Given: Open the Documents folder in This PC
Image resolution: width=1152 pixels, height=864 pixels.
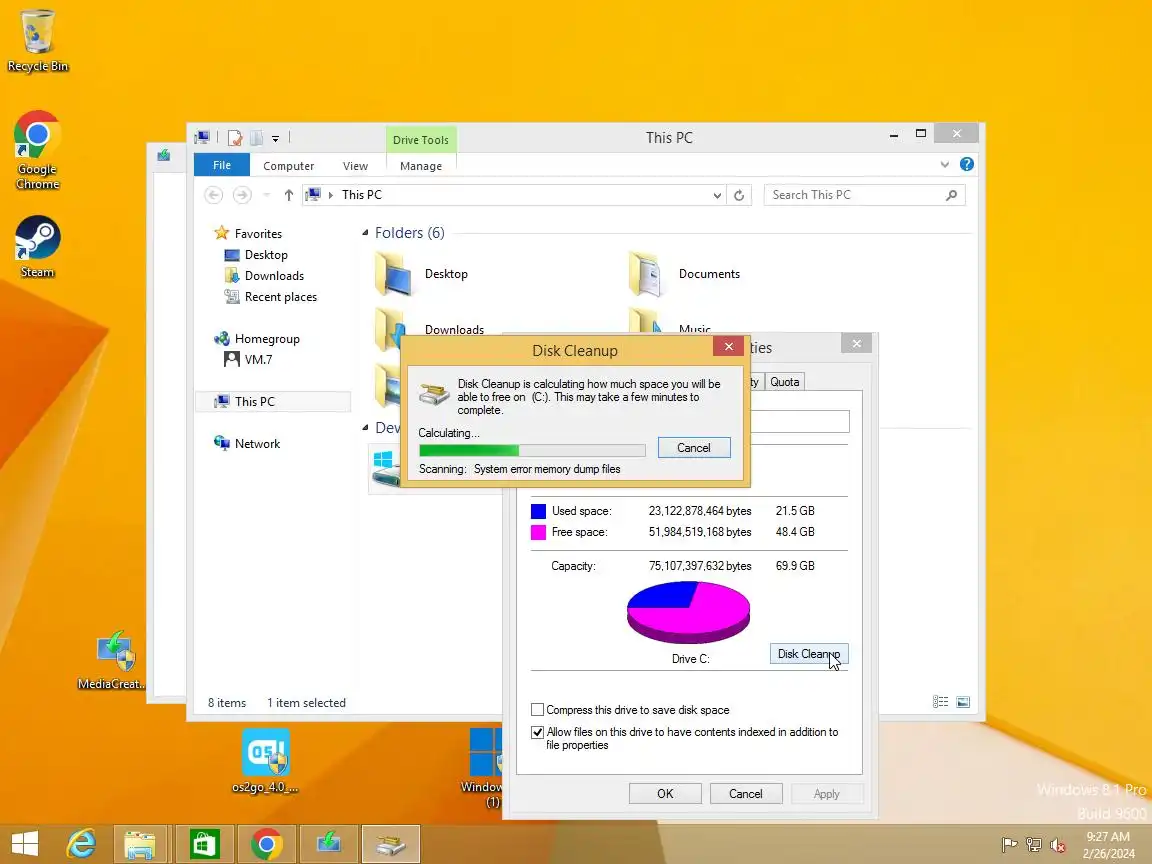Looking at the screenshot, I should pyautogui.click(x=685, y=274).
